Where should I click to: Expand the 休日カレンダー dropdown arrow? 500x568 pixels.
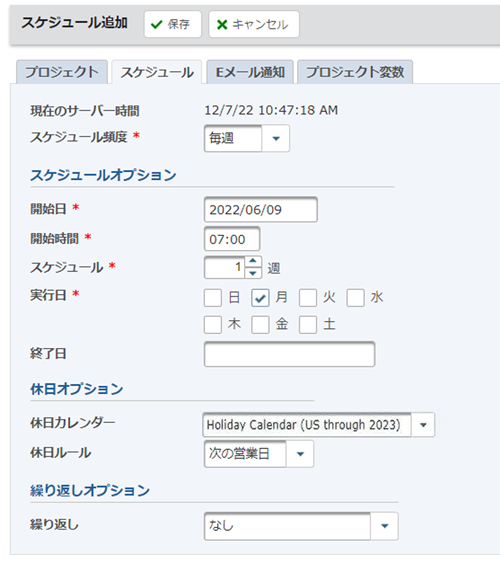[423, 425]
